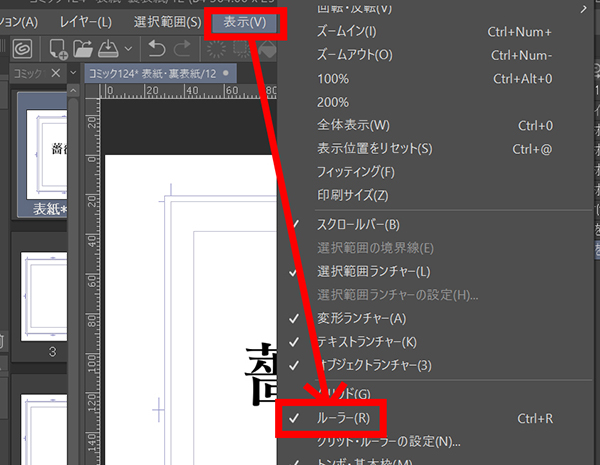The width and height of the screenshot is (600, 465).
Task: Close the コミック page manager tab
Action: pyautogui.click(x=57, y=74)
